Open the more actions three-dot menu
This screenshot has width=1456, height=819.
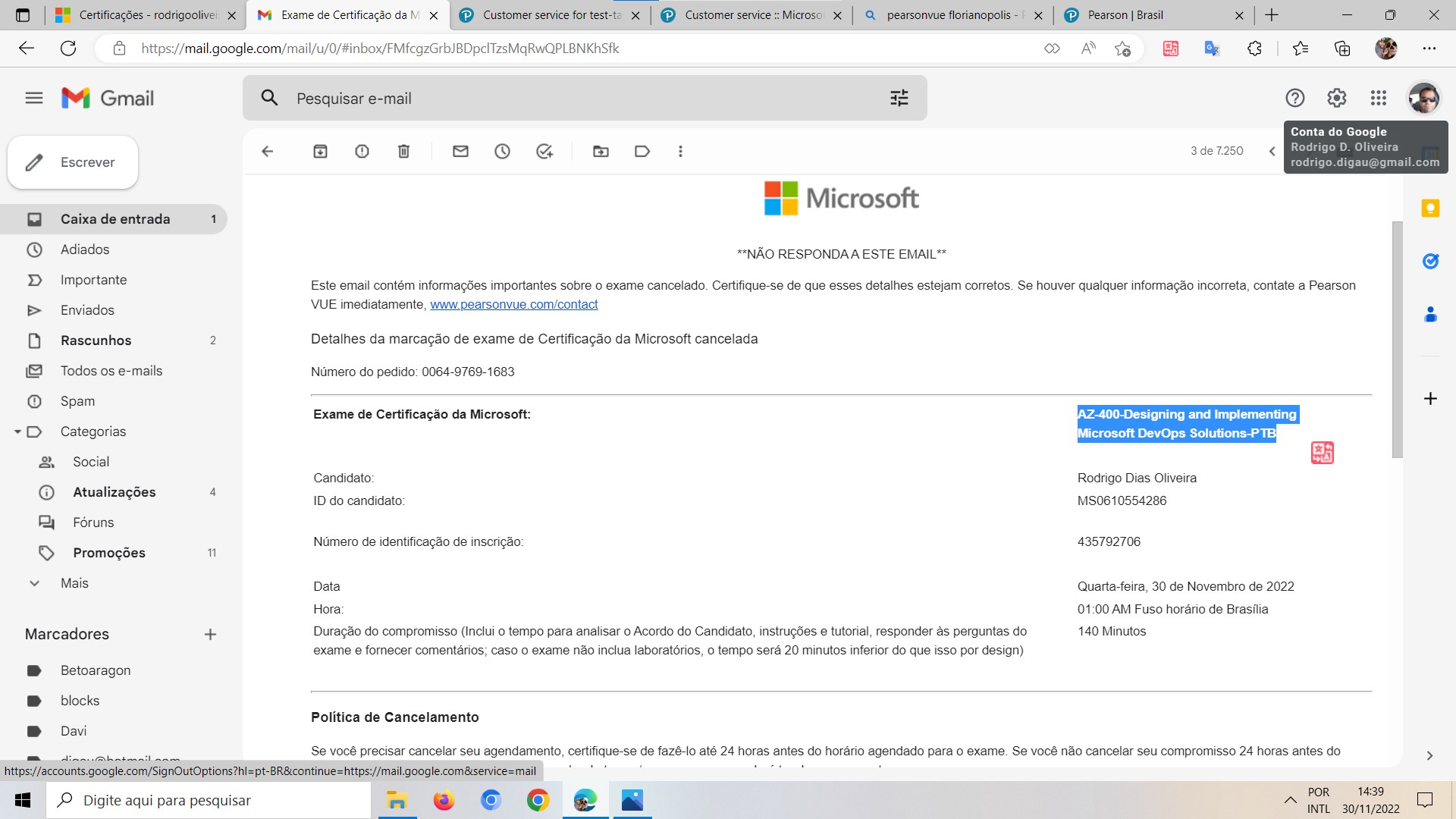point(680,151)
